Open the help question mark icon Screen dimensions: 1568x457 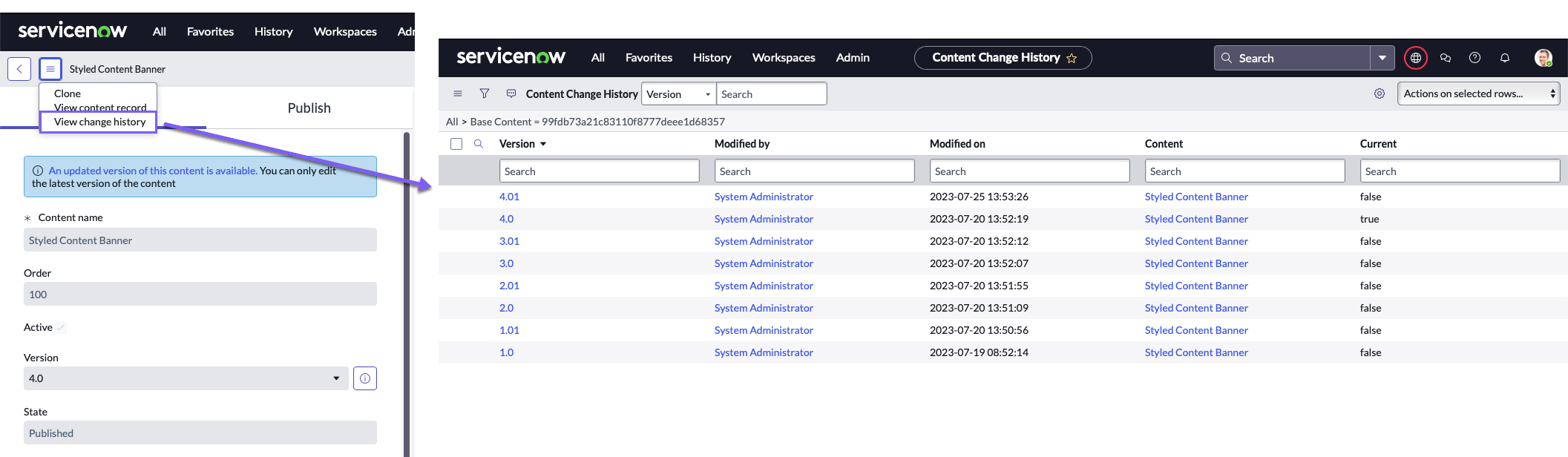(1475, 58)
